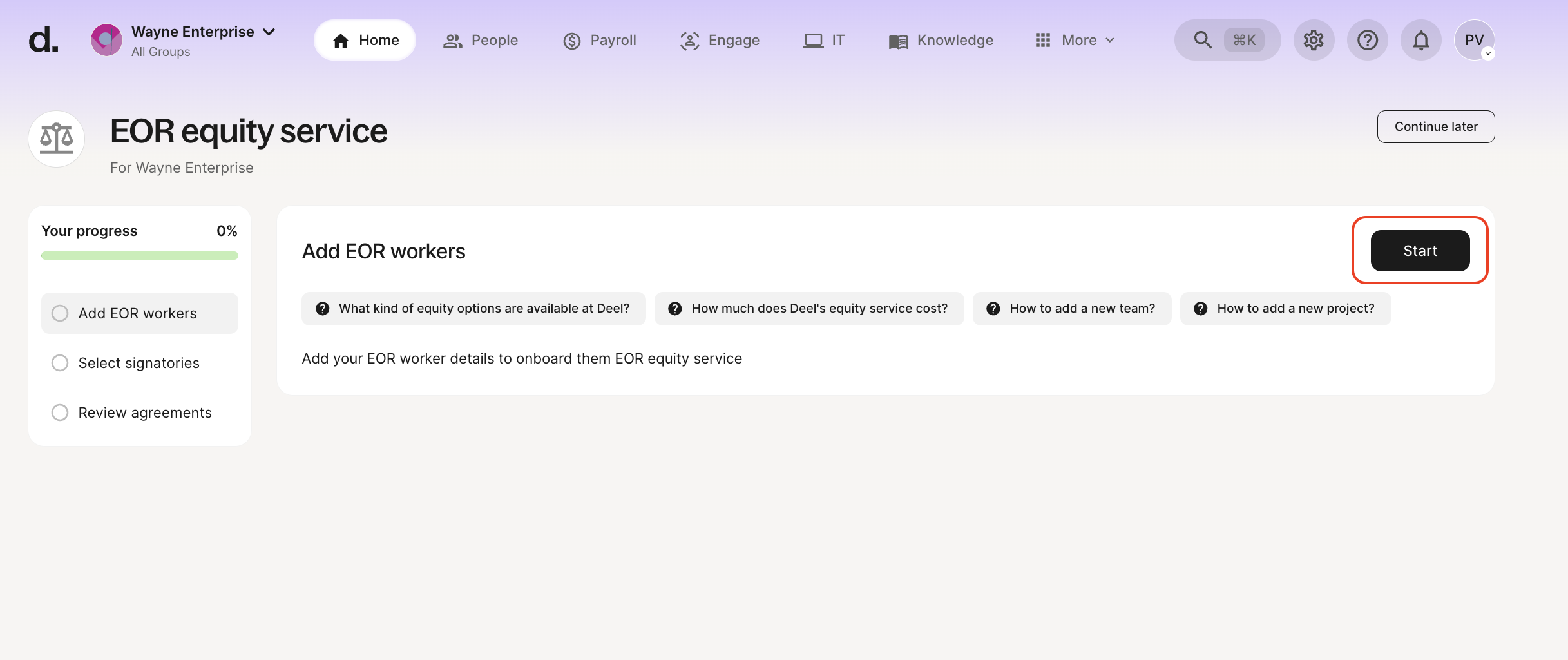Open the People menu

(x=481, y=40)
